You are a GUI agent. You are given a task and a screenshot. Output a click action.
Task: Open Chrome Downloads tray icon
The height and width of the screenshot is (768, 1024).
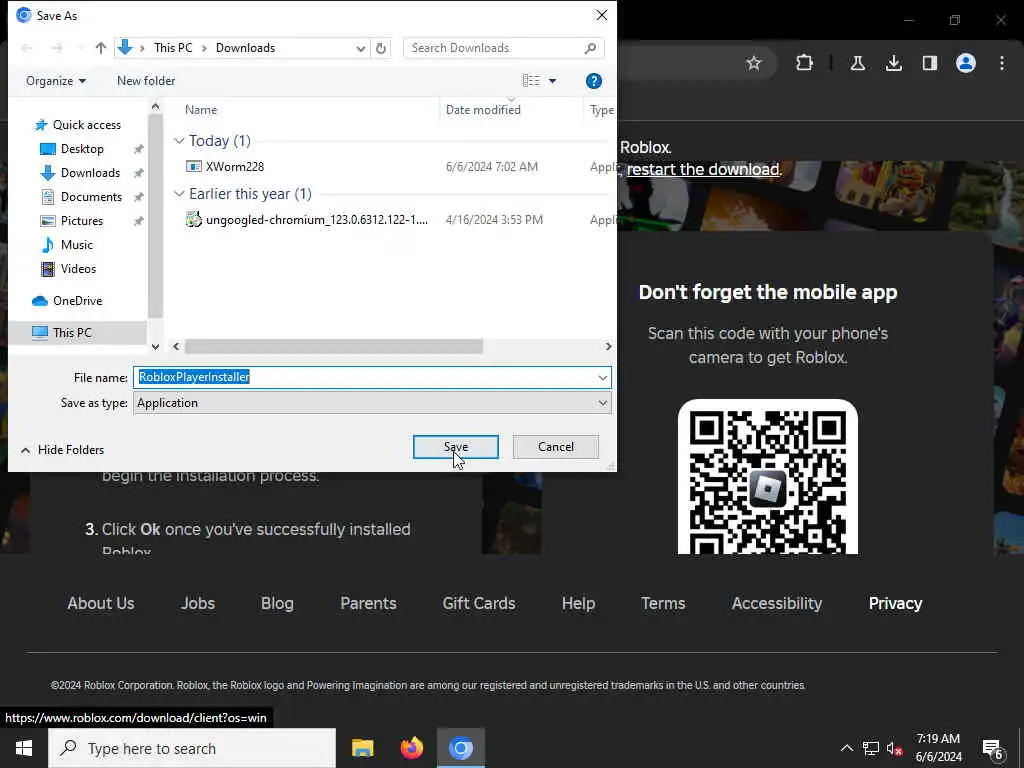click(893, 63)
